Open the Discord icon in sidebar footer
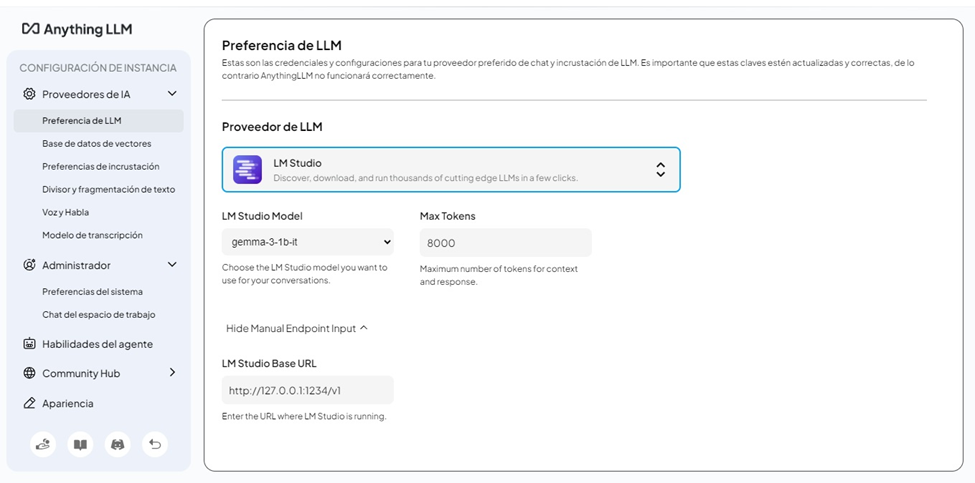The width and height of the screenshot is (975, 483). pos(117,444)
